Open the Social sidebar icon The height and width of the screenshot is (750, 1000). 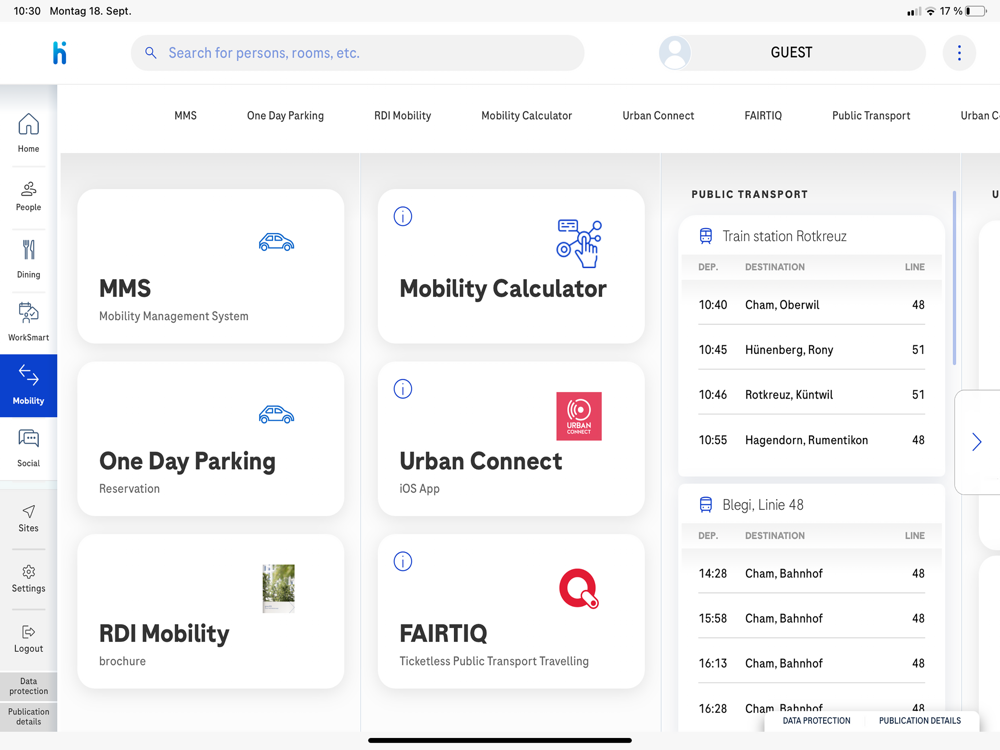click(28, 448)
